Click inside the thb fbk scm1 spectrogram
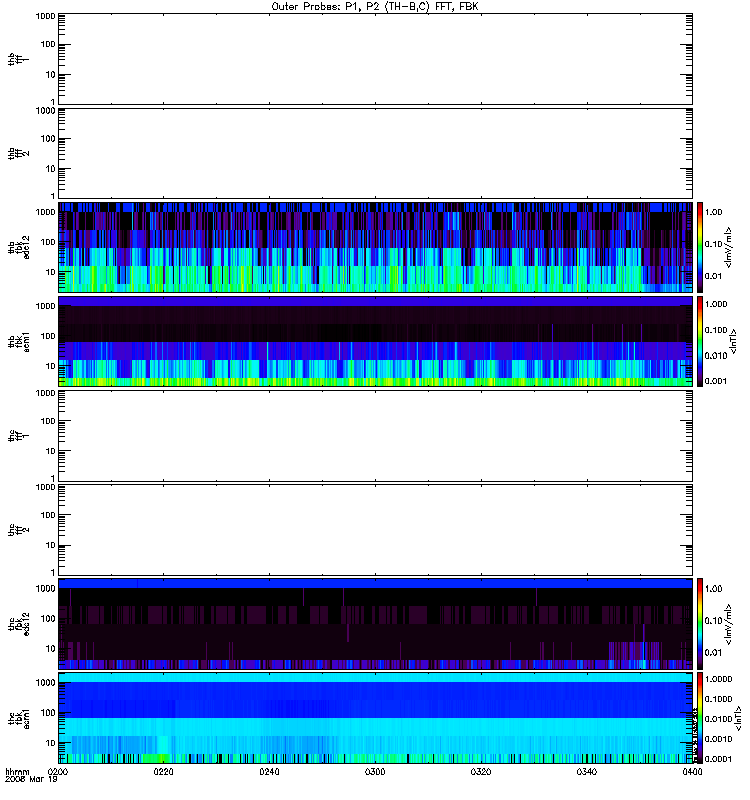The height and width of the screenshot is (800, 750). tap(376, 341)
